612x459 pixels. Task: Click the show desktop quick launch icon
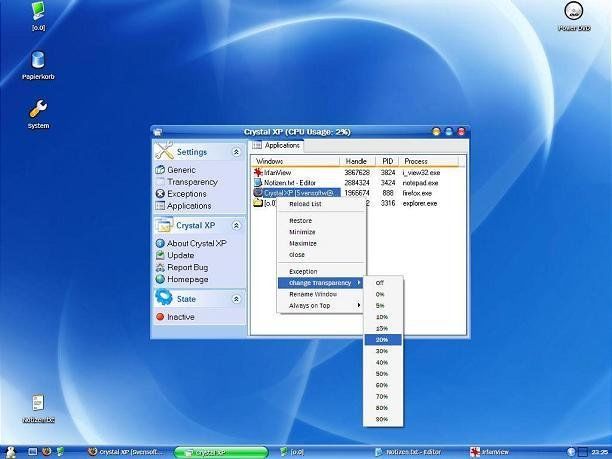point(33,452)
